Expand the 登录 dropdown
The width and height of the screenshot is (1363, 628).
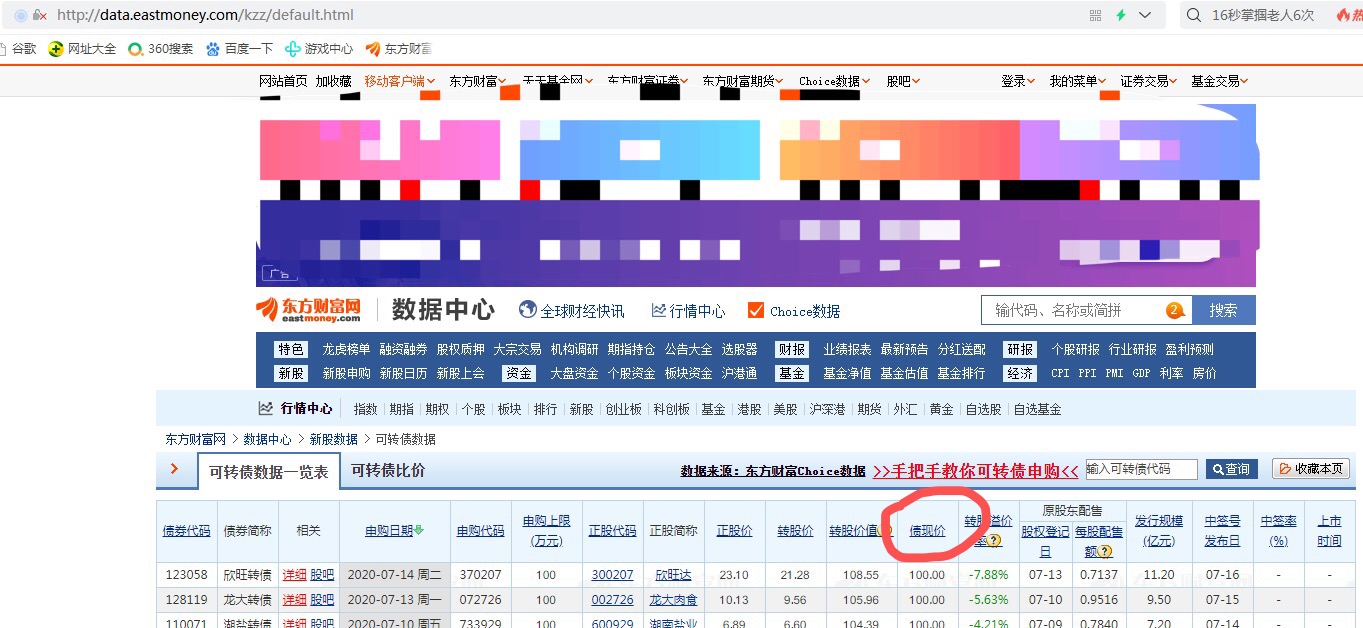coord(1012,81)
